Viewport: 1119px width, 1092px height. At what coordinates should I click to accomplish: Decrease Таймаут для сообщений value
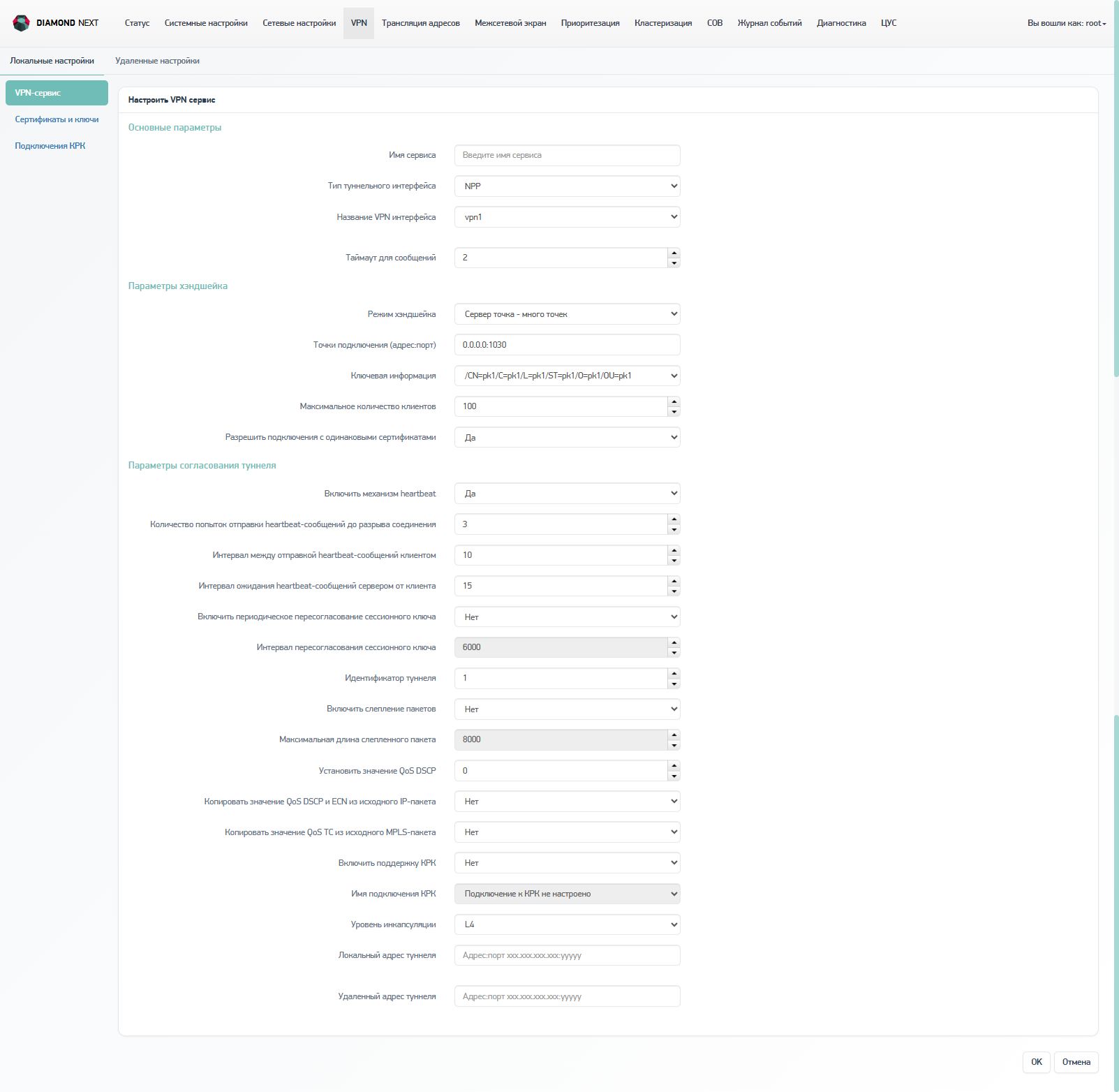(x=674, y=263)
